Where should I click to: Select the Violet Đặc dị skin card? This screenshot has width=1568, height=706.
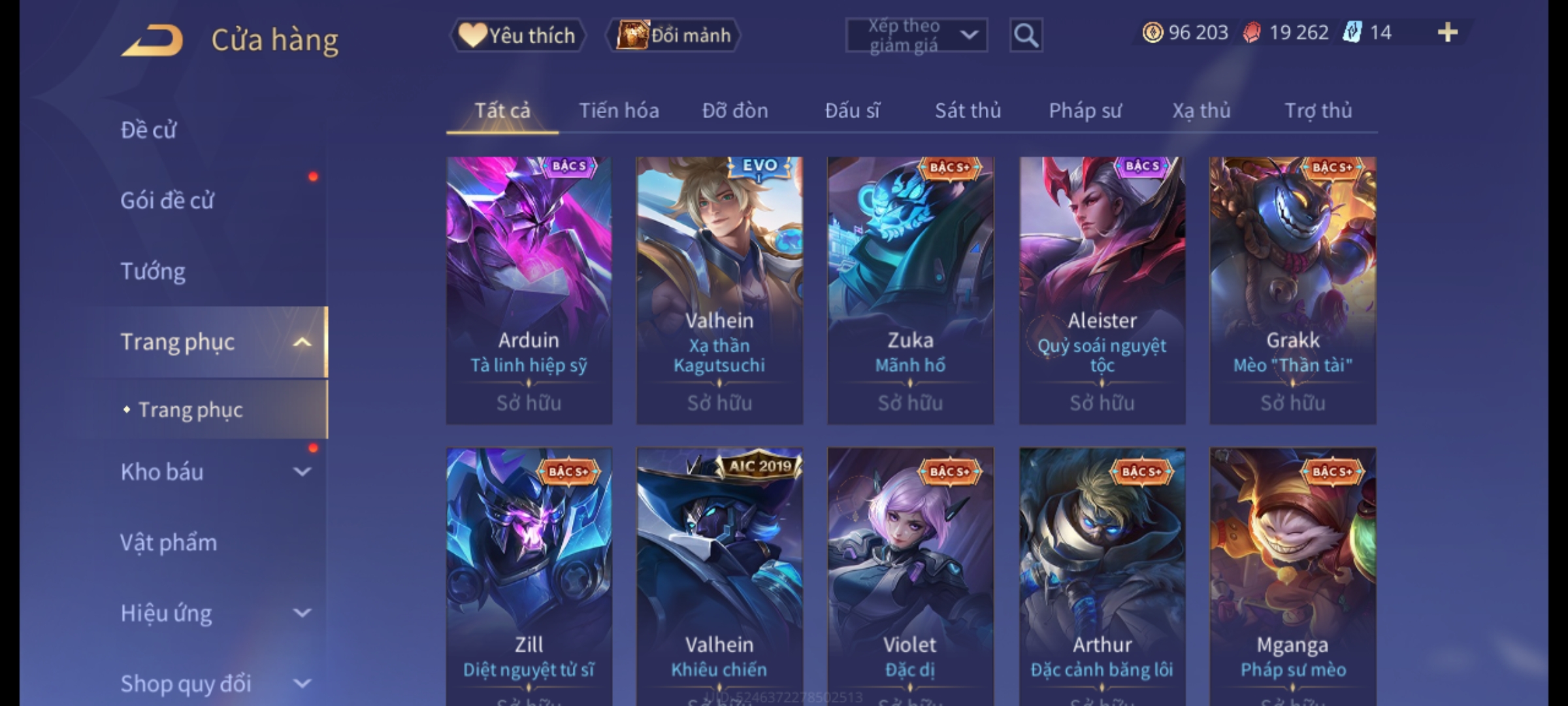coord(910,577)
